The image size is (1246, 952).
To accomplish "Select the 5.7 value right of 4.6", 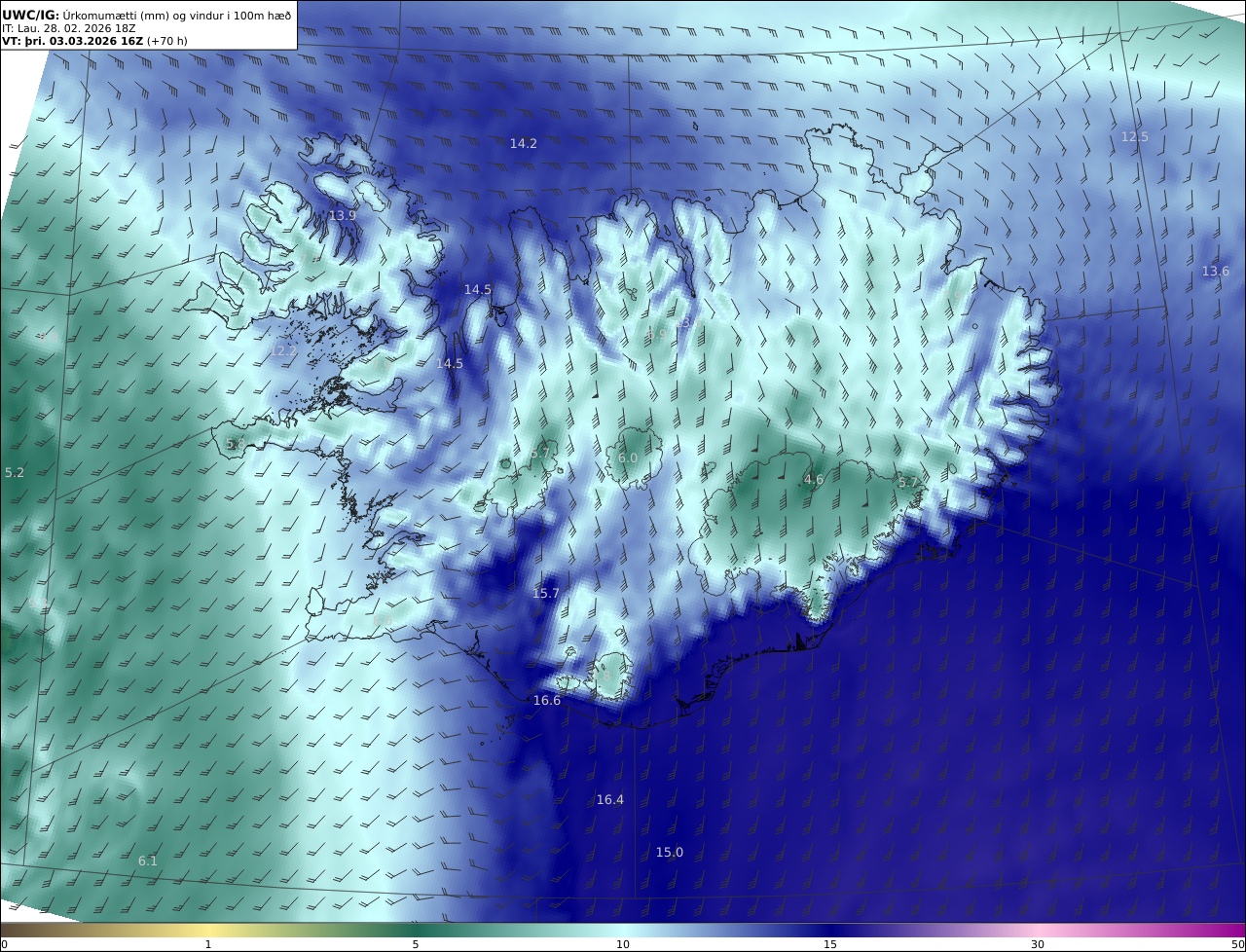I will coord(908,482).
